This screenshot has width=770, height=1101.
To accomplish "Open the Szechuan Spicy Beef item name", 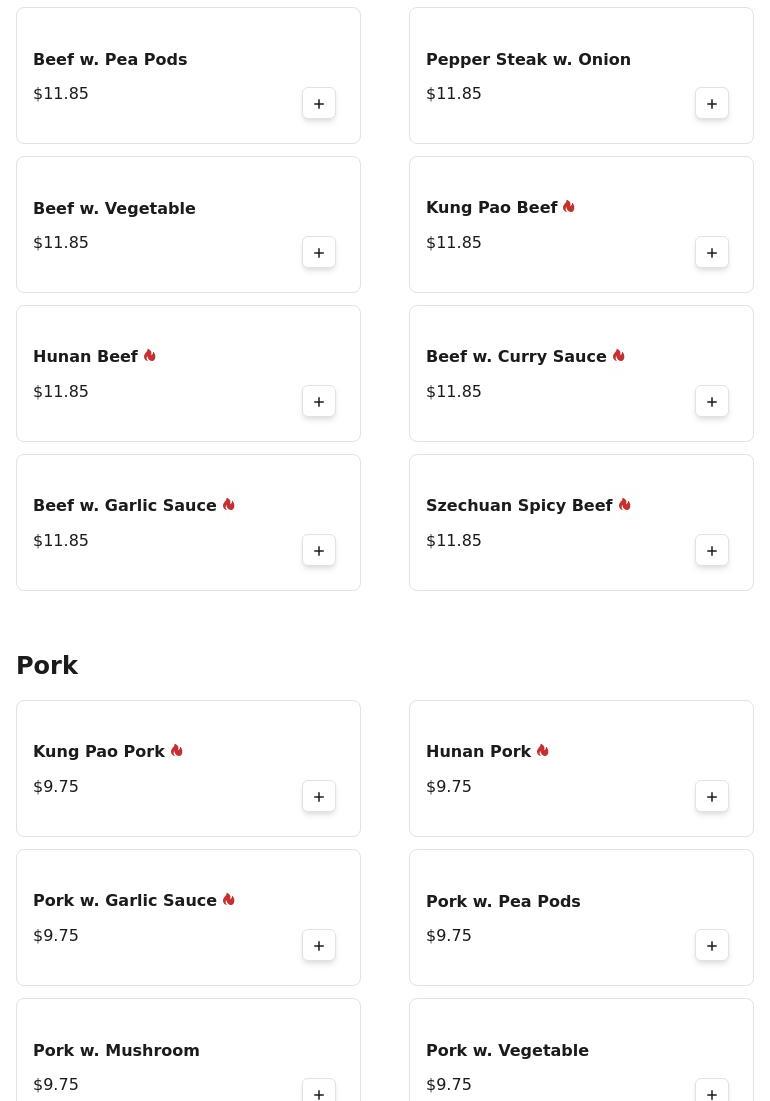I will tap(519, 506).
